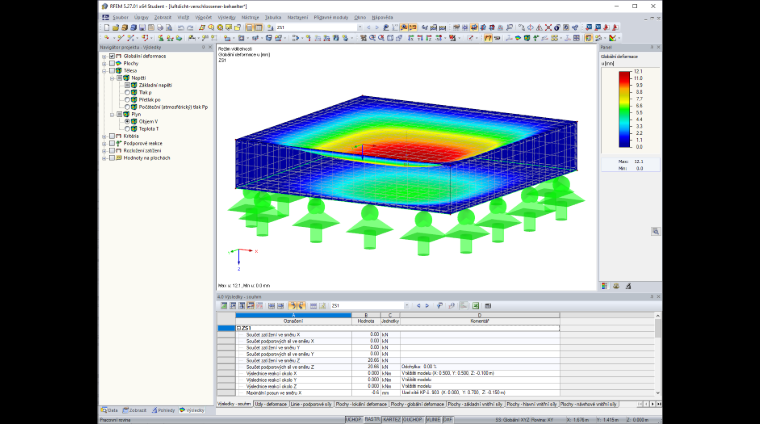The image size is (760, 424).
Task: Open the Výsledky menu
Action: 226,17
